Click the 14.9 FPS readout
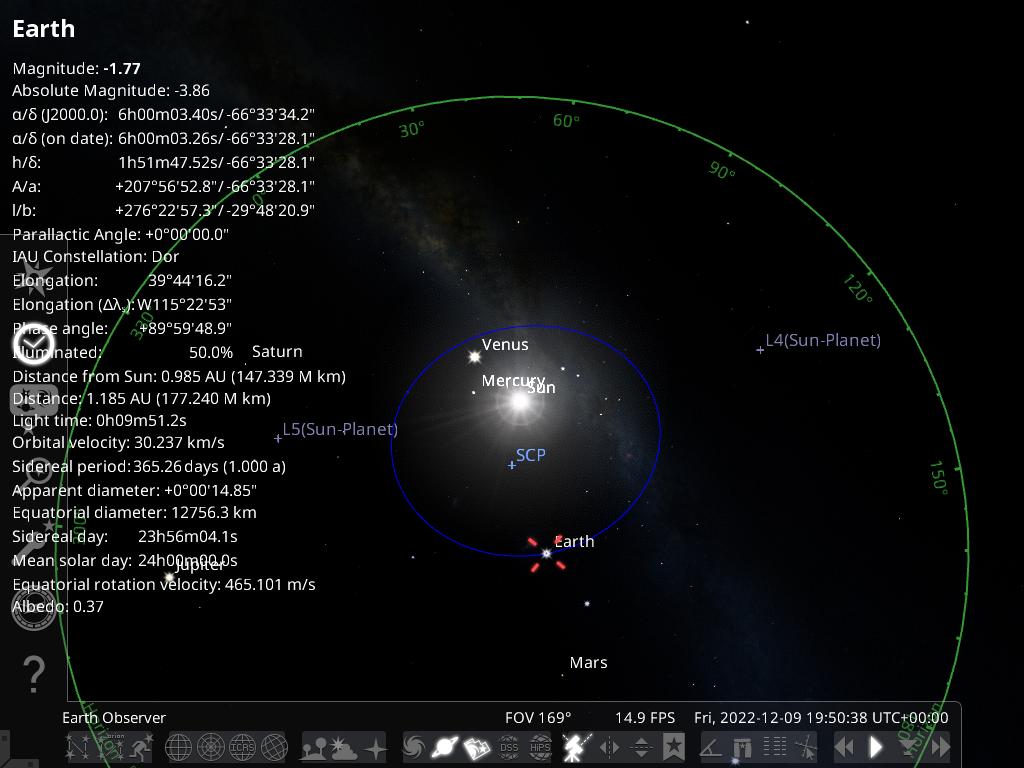The height and width of the screenshot is (768, 1024). (x=645, y=718)
